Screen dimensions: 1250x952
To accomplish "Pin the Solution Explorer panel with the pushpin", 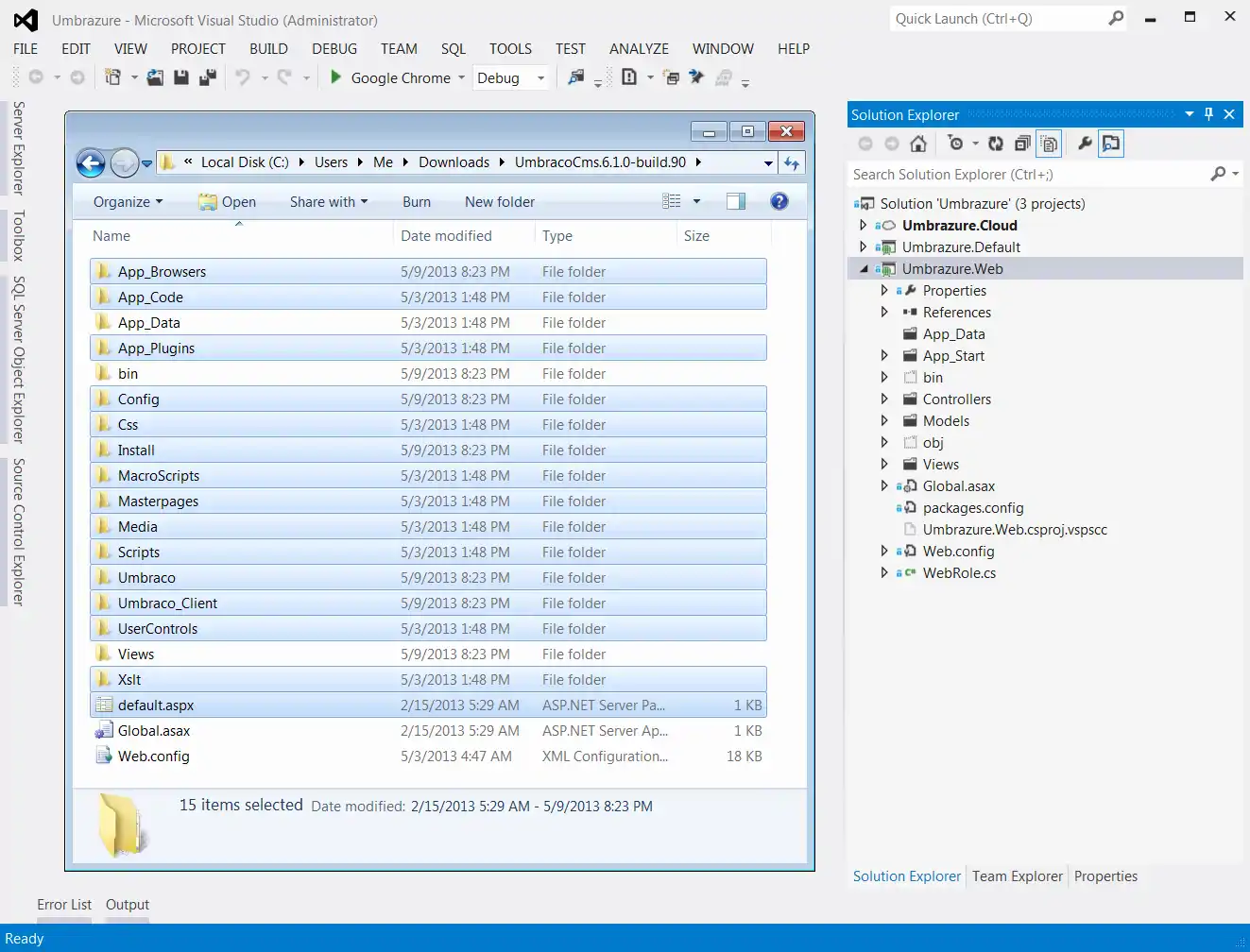I will coord(1208,114).
